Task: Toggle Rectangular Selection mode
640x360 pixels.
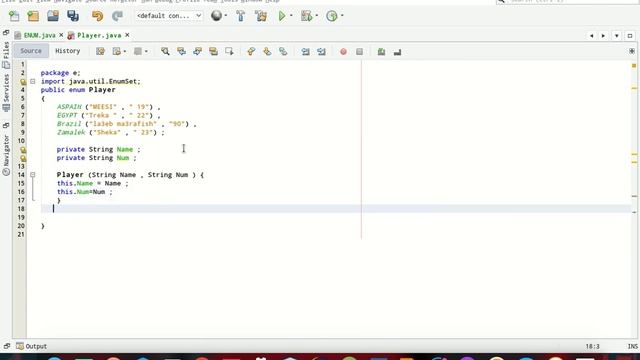Action: (x=229, y=51)
